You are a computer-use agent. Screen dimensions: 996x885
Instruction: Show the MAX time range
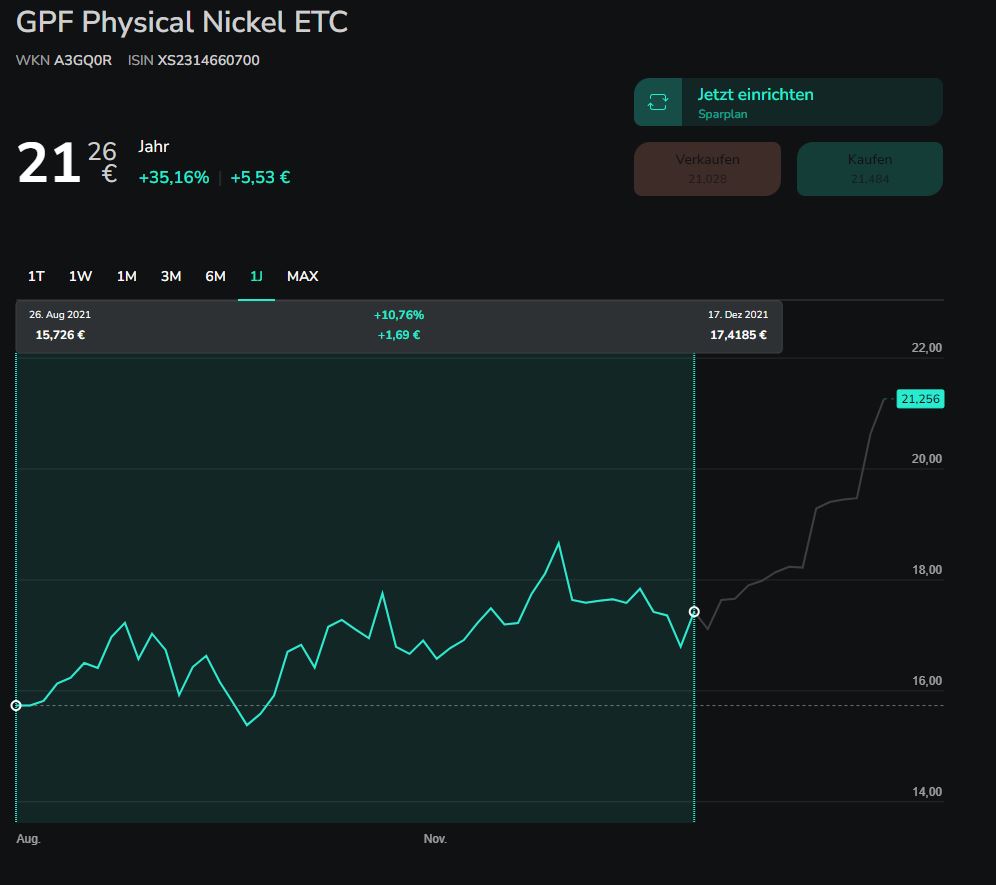point(302,276)
